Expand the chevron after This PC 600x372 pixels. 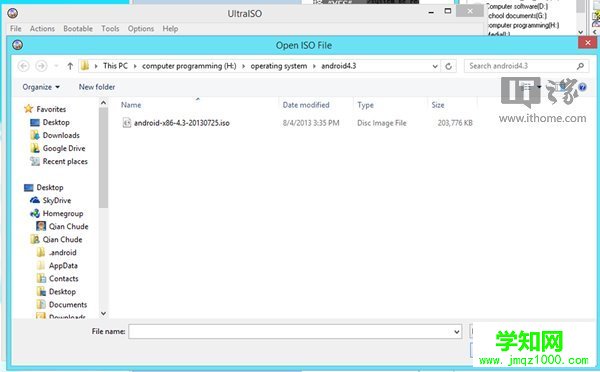(x=135, y=66)
